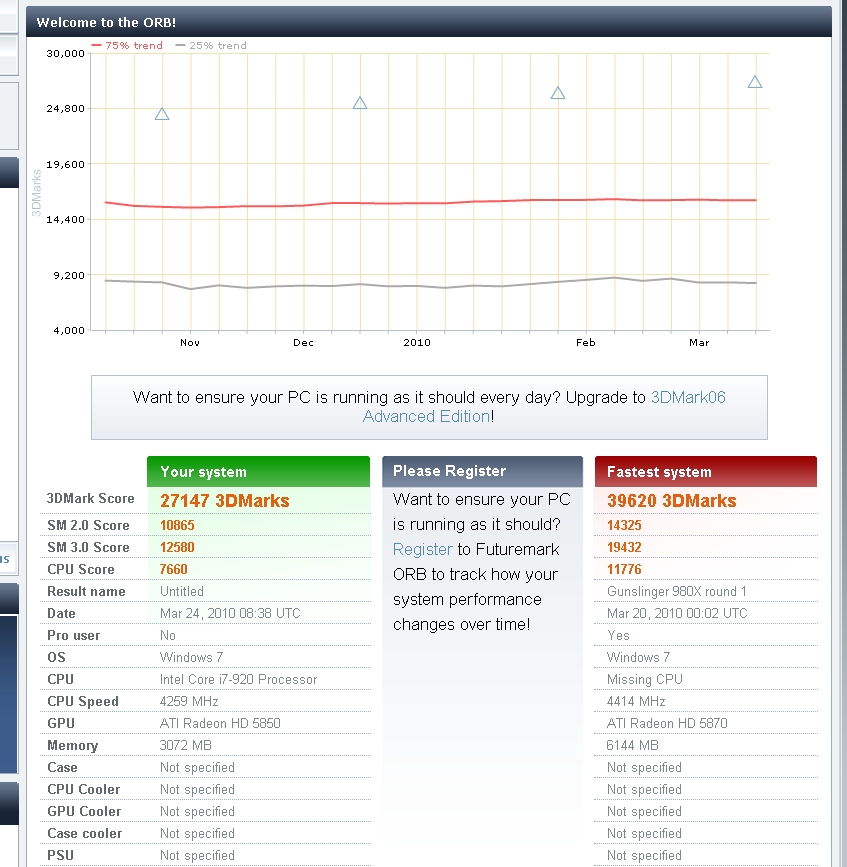
Task: Click the CPU Cooler row label
Action: pos(83,790)
